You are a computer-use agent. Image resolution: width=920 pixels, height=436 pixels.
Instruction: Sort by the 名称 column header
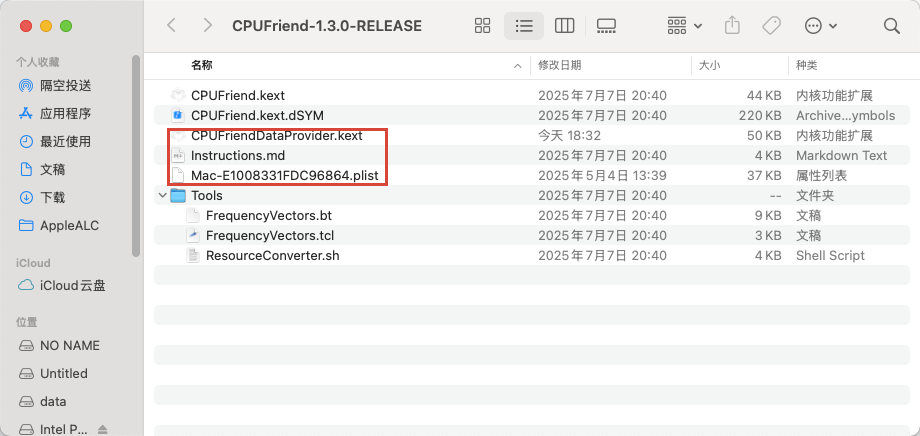pyautogui.click(x=202, y=65)
